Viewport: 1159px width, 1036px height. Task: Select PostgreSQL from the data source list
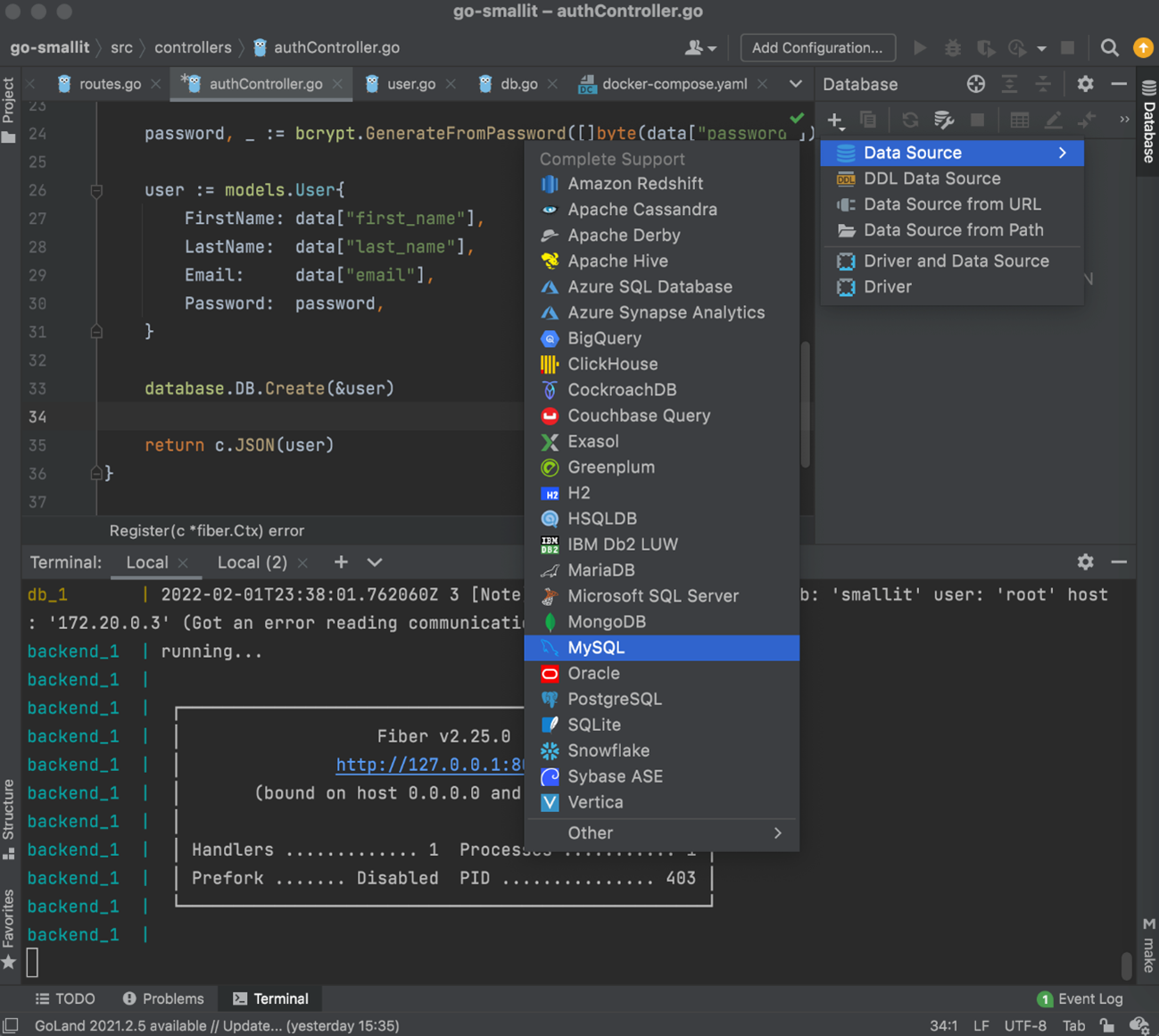614,699
